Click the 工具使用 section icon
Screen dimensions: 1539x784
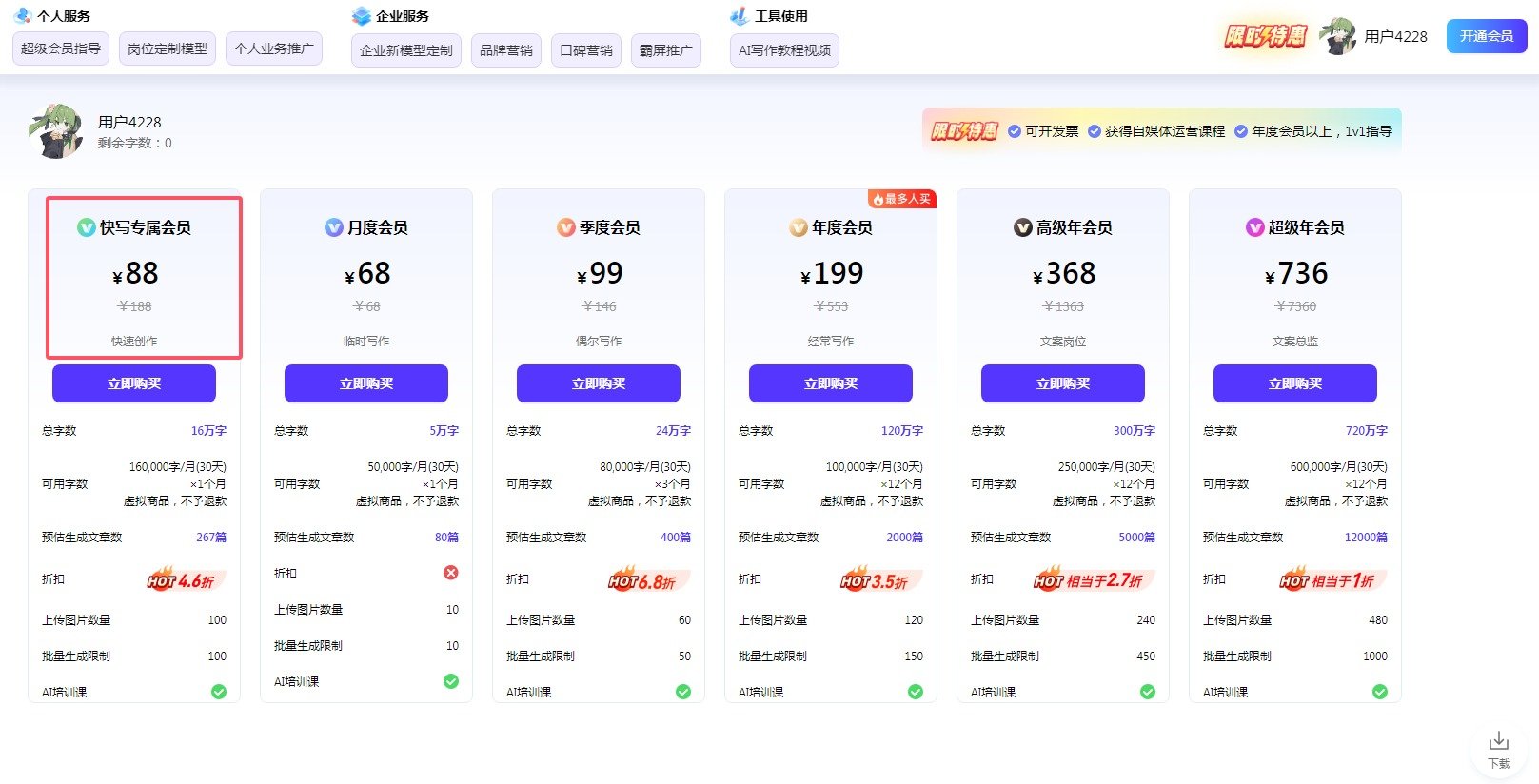[x=739, y=16]
